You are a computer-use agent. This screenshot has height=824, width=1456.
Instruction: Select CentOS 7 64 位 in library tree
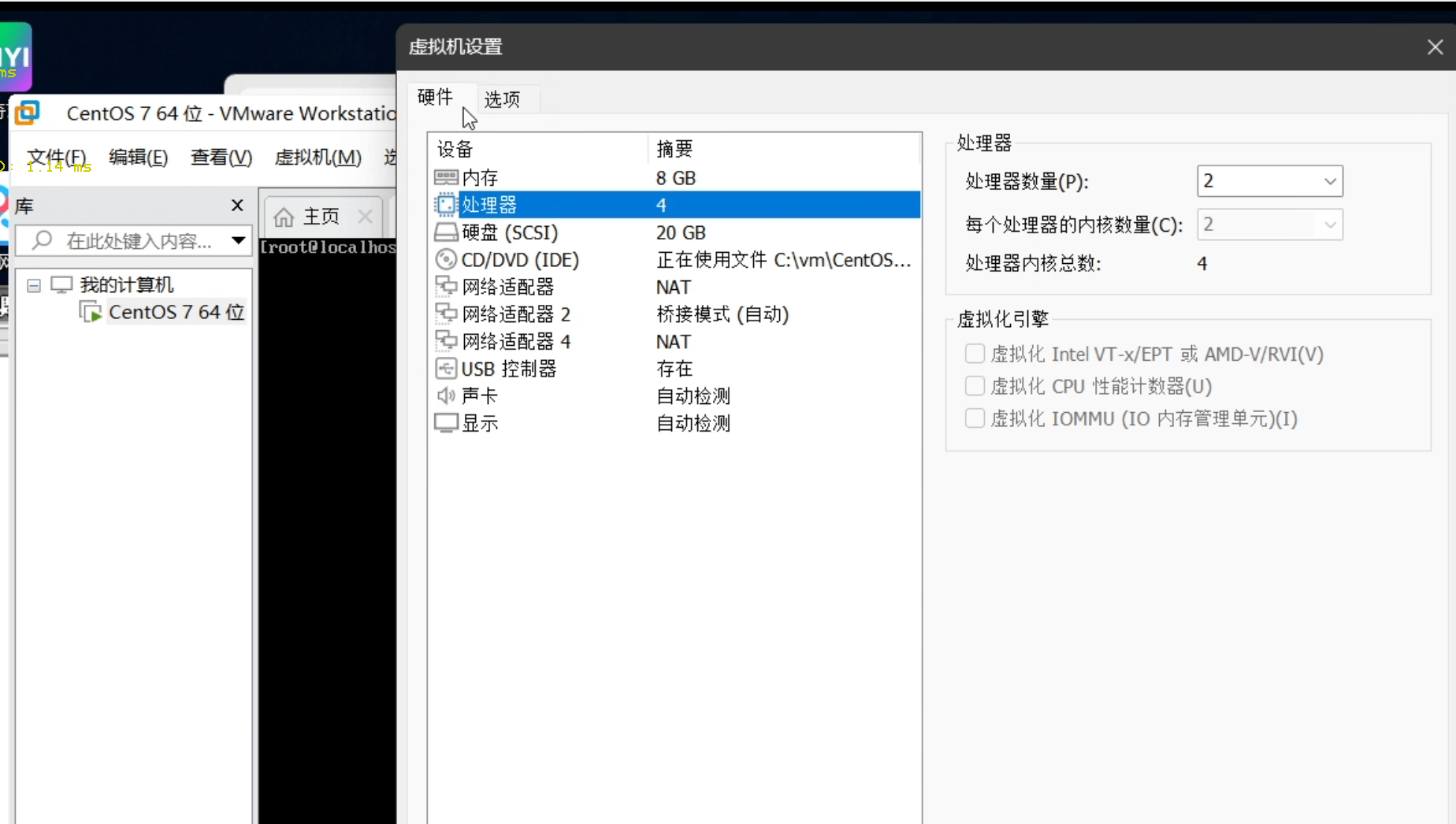click(176, 312)
